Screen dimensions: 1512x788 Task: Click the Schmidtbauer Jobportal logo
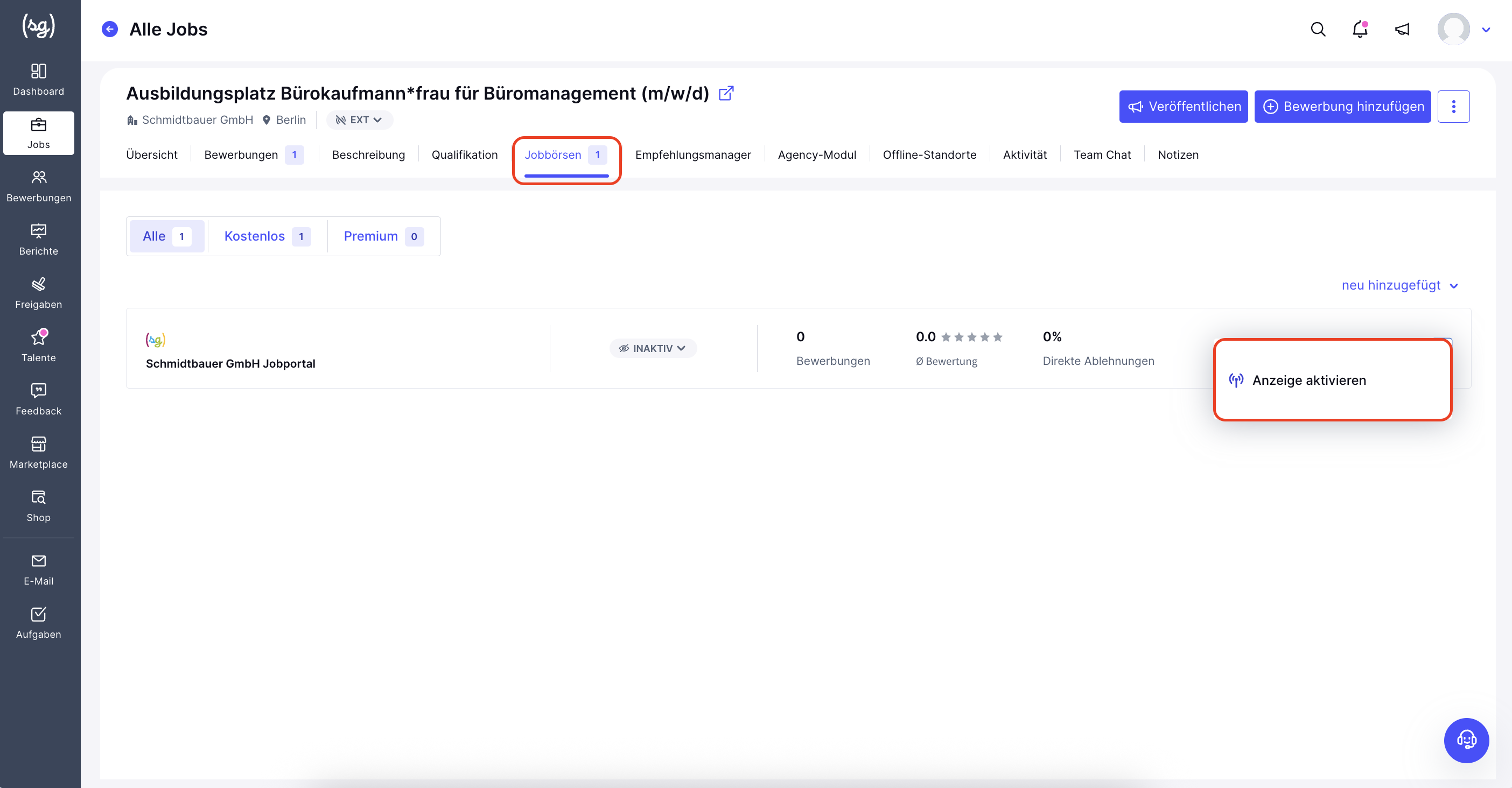(156, 339)
